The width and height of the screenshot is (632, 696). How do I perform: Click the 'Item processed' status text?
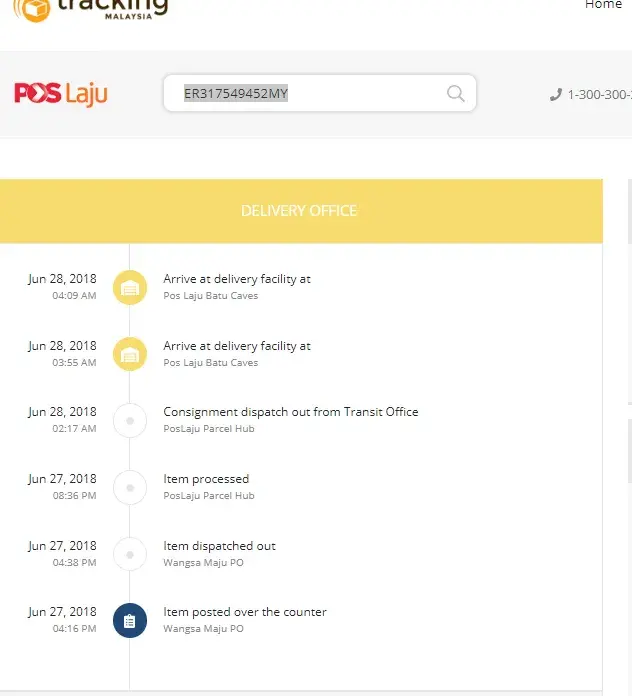tap(206, 479)
